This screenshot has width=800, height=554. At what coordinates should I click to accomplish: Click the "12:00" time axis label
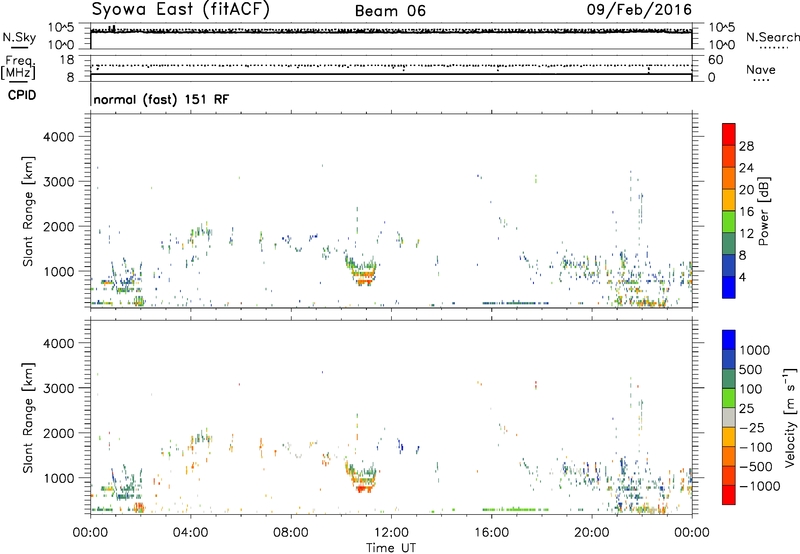tap(391, 533)
